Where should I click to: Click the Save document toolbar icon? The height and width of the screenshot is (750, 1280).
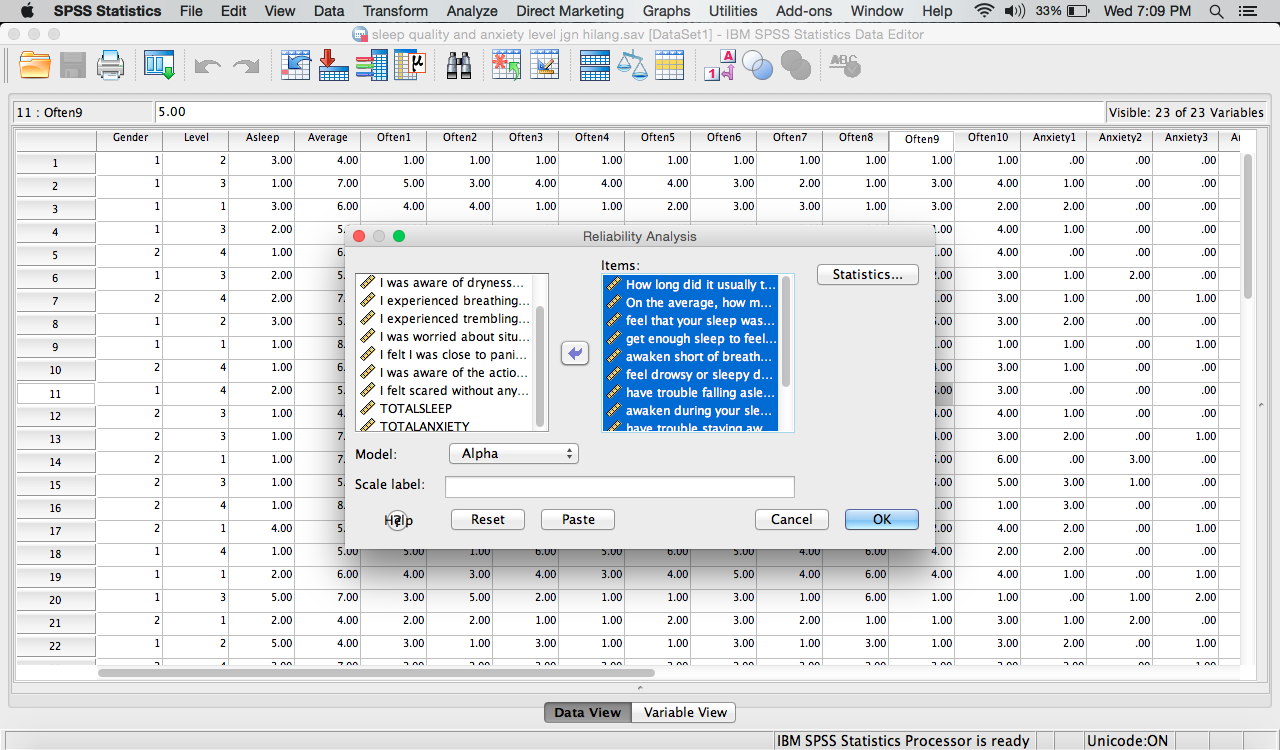point(73,66)
